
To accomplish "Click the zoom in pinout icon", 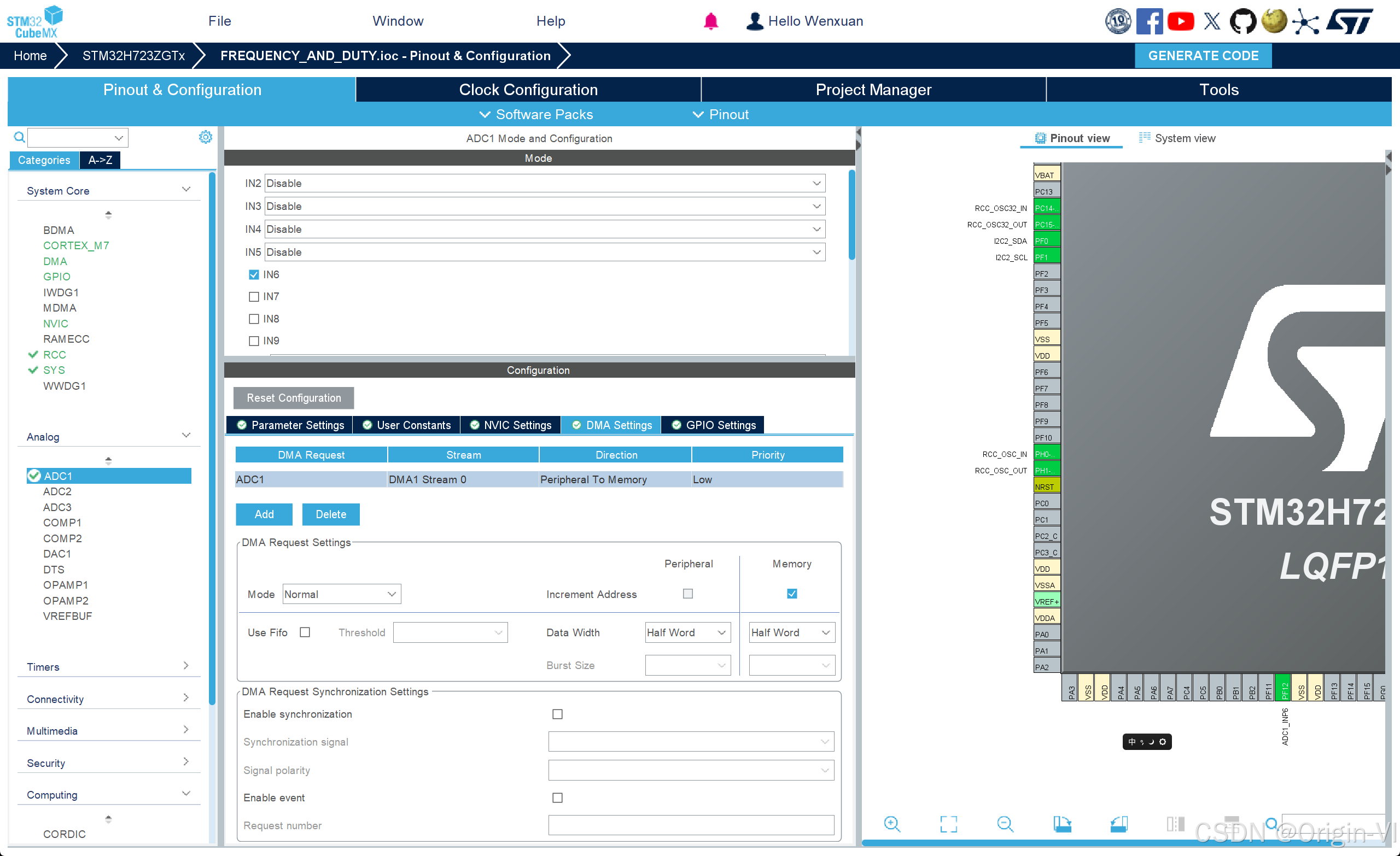I will pyautogui.click(x=892, y=824).
